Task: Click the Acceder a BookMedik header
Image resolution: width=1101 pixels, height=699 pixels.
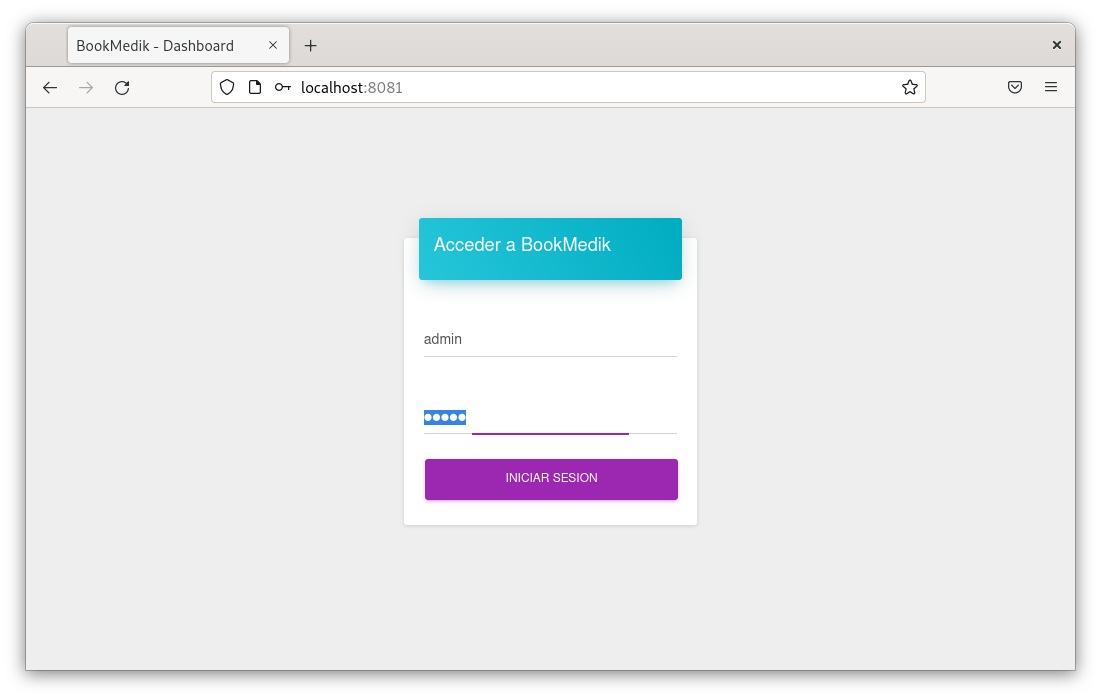Action: click(550, 246)
